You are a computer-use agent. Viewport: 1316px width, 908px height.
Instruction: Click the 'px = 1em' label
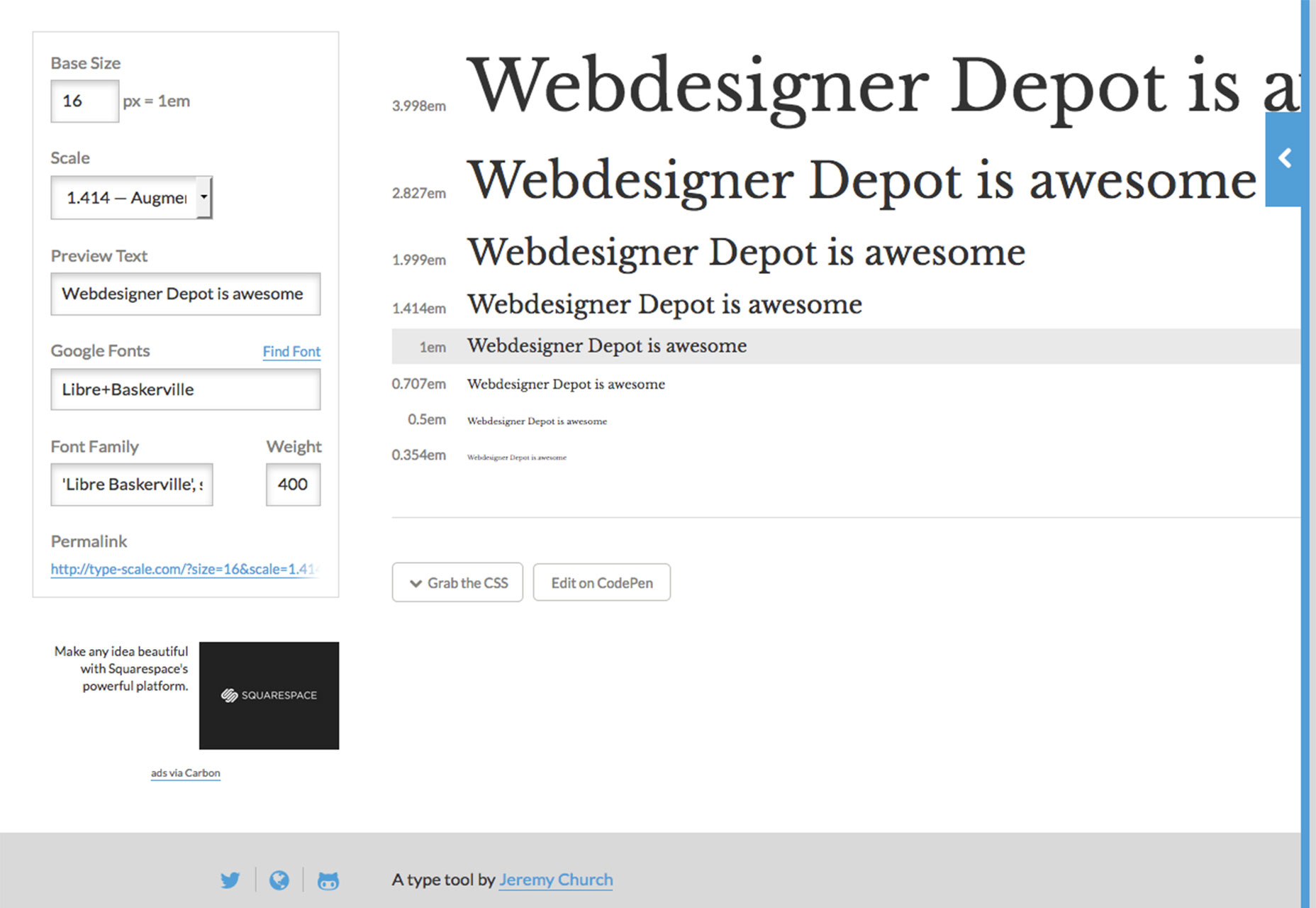tap(156, 101)
